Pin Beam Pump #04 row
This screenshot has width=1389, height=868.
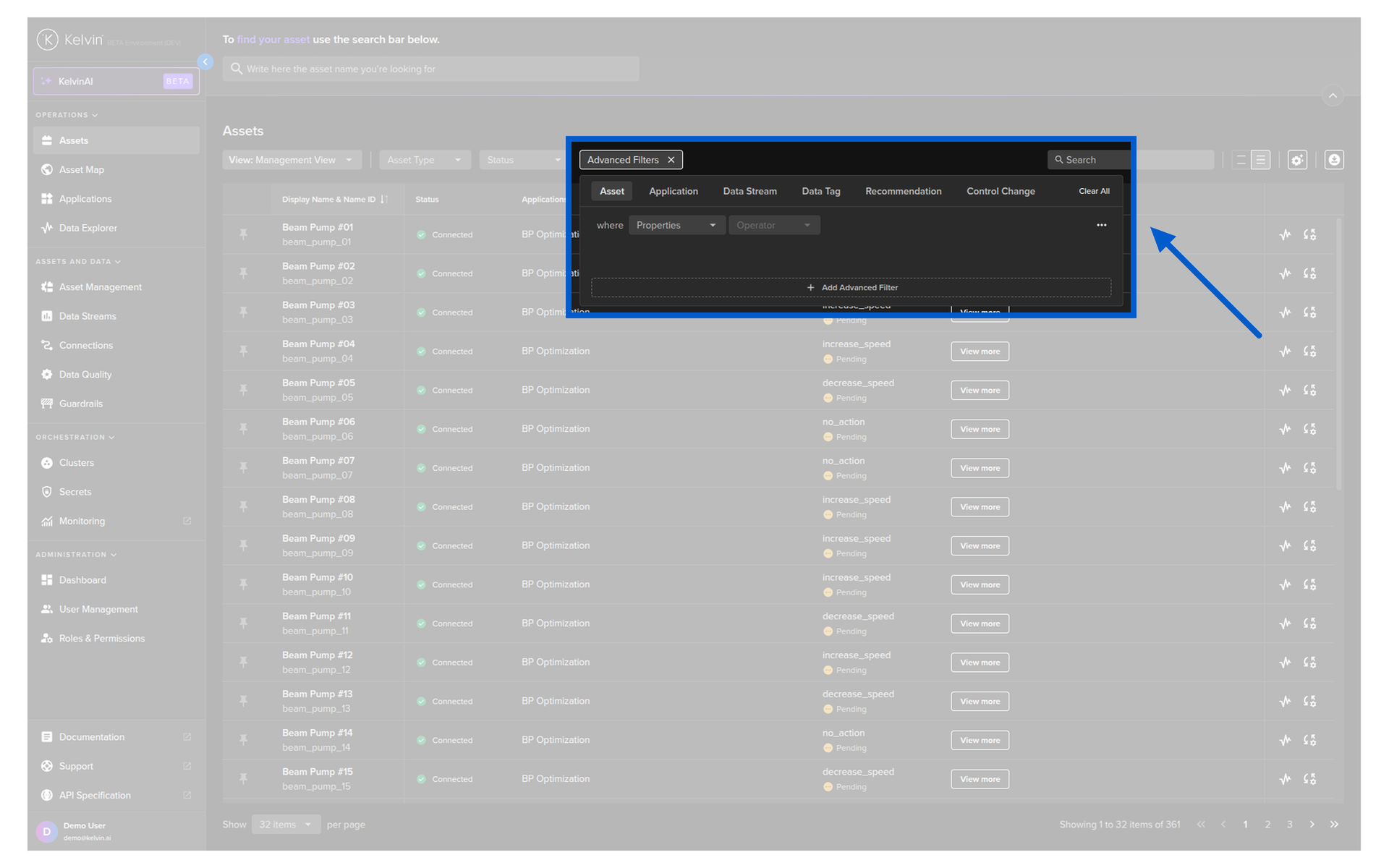point(244,352)
